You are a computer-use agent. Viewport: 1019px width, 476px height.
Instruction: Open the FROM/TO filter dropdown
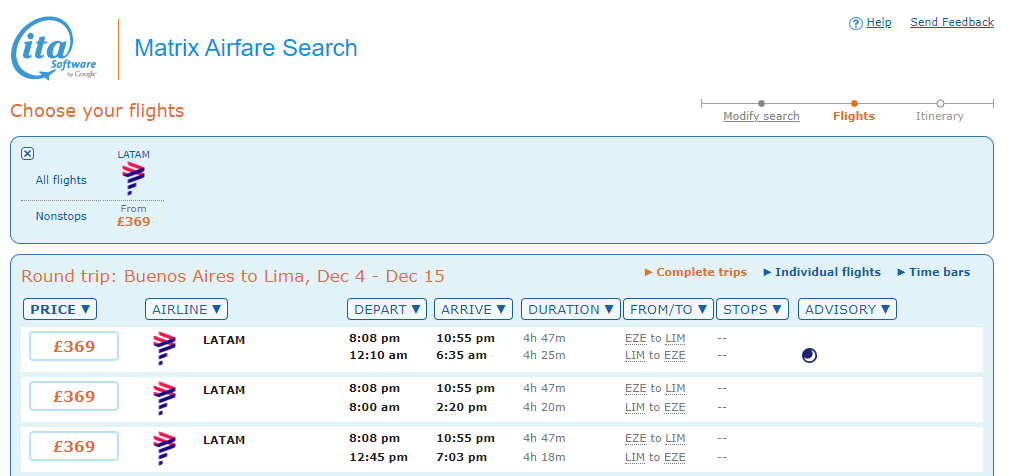(x=668, y=310)
